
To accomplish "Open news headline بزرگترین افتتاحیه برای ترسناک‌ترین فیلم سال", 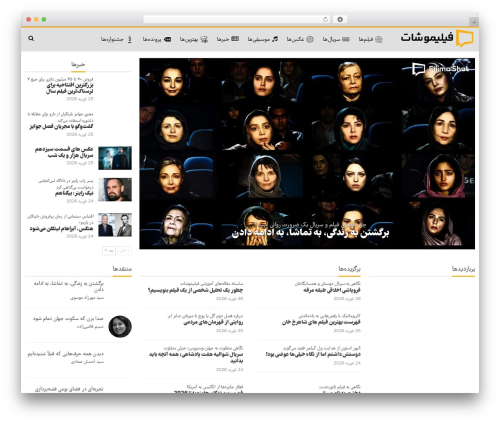I will tap(70, 88).
